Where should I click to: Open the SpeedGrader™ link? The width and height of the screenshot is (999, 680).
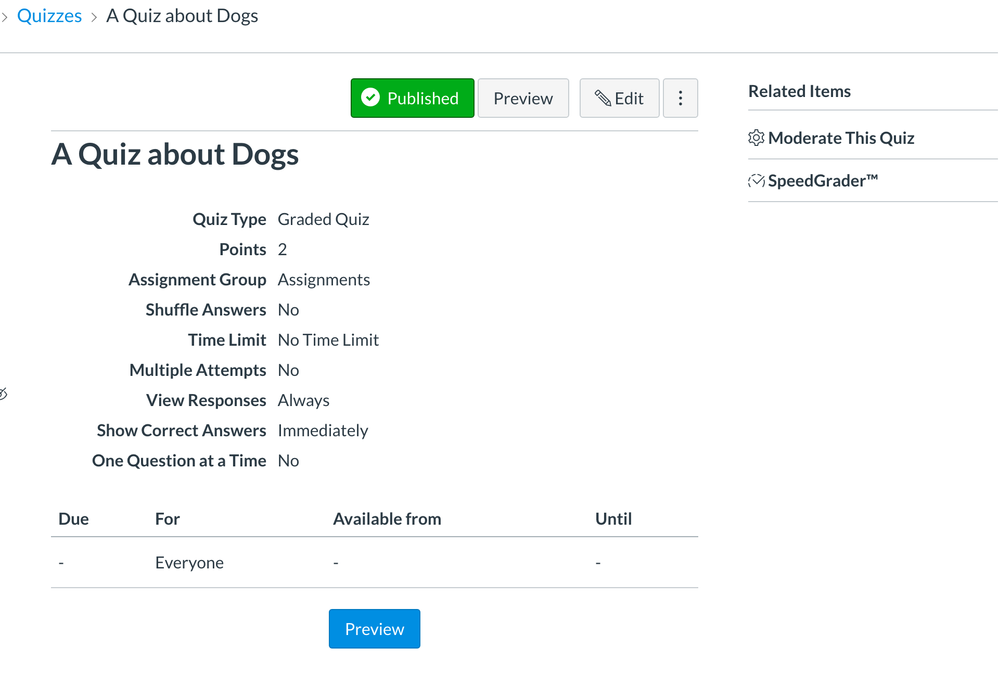pyautogui.click(x=822, y=181)
